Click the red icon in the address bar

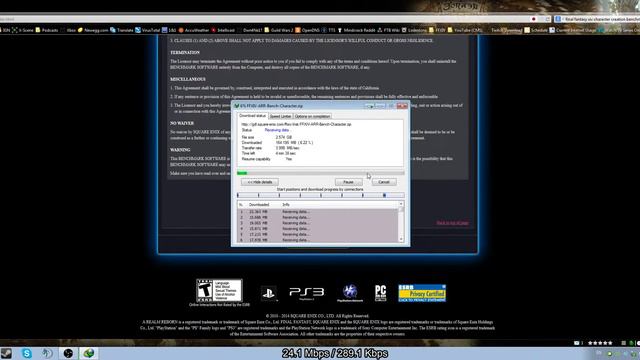tap(533, 19)
